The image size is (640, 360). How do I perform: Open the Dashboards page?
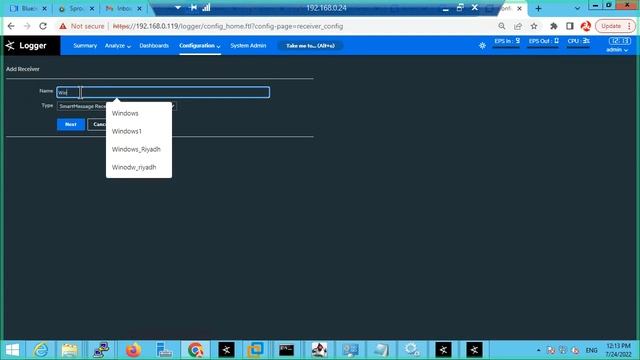click(x=154, y=46)
